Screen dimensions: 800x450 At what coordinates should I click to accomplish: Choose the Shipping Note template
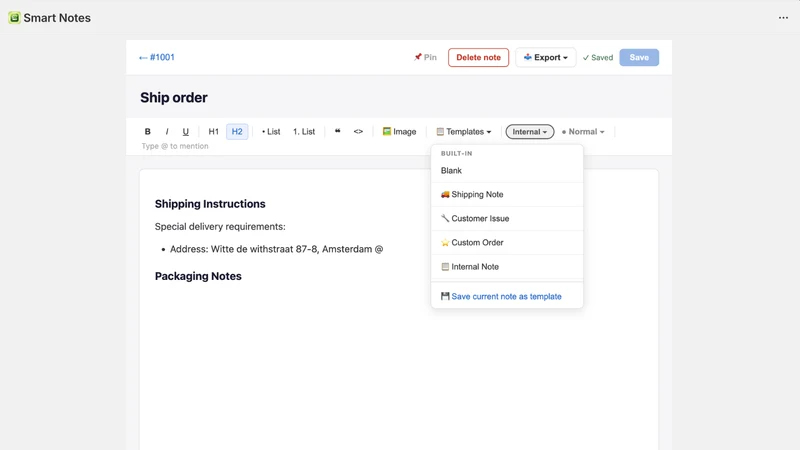[x=507, y=194]
